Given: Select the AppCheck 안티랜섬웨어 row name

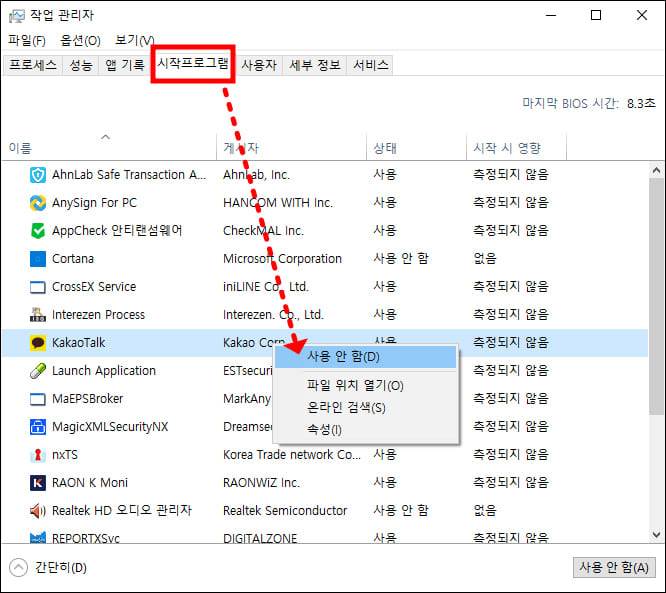Looking at the screenshot, I should [x=117, y=231].
